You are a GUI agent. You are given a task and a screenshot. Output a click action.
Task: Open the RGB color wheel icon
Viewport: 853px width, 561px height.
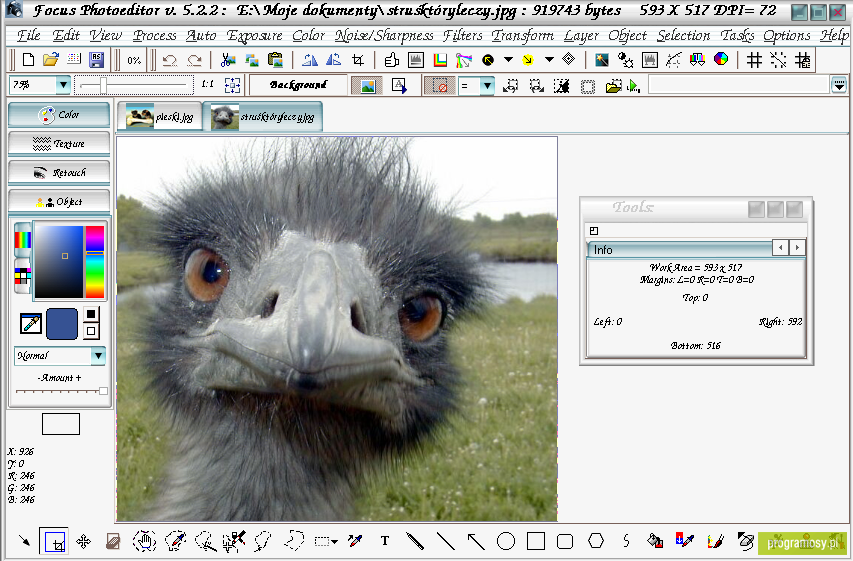pyautogui.click(x=721, y=59)
